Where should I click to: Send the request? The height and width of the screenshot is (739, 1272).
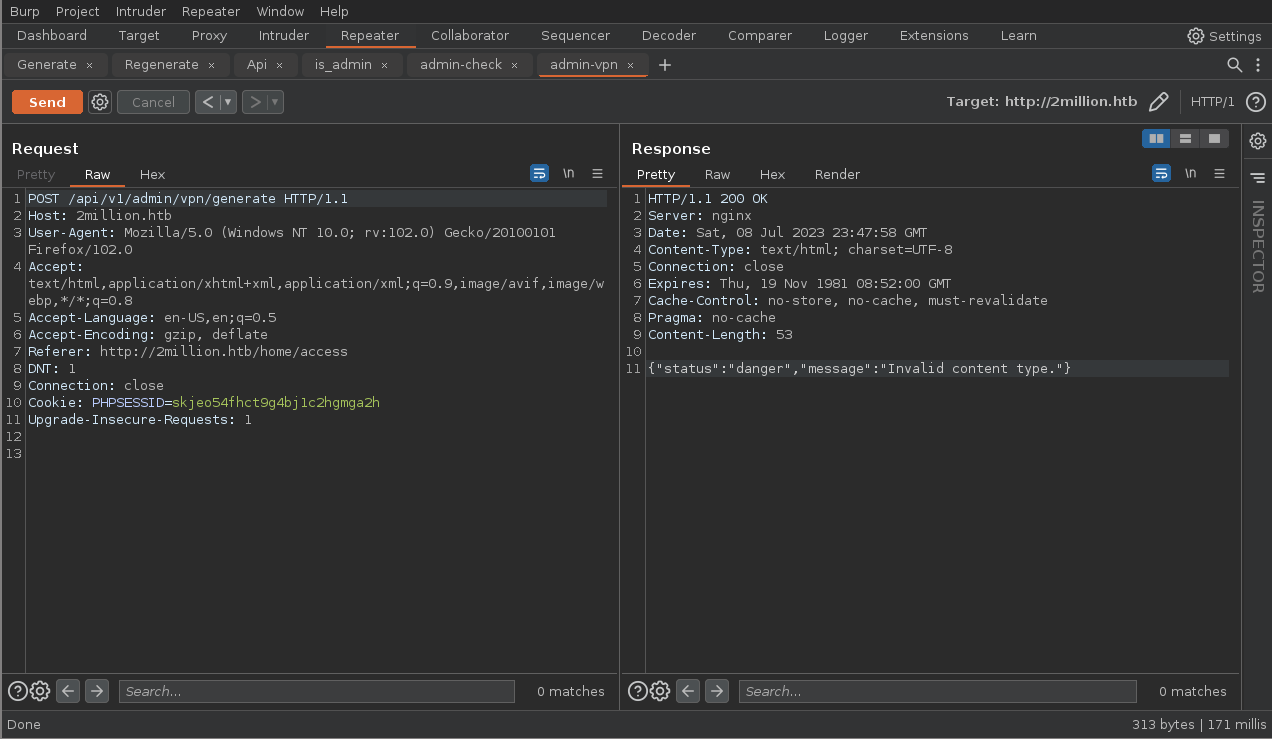point(47,102)
